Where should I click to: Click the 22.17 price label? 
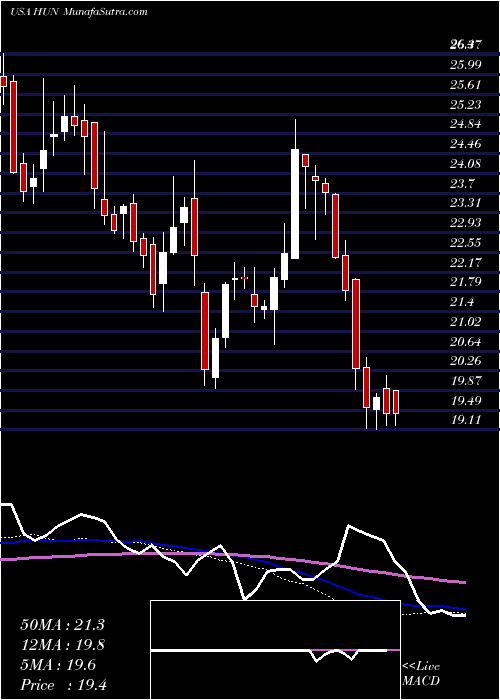pos(466,262)
